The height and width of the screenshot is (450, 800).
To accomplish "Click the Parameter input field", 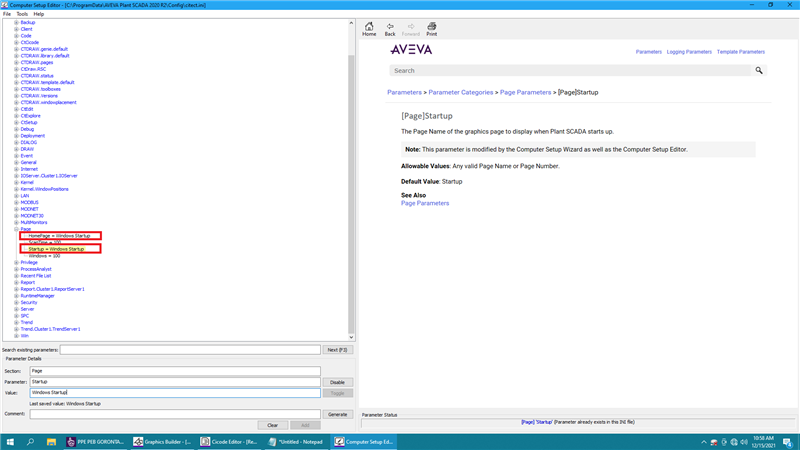I will tap(175, 382).
